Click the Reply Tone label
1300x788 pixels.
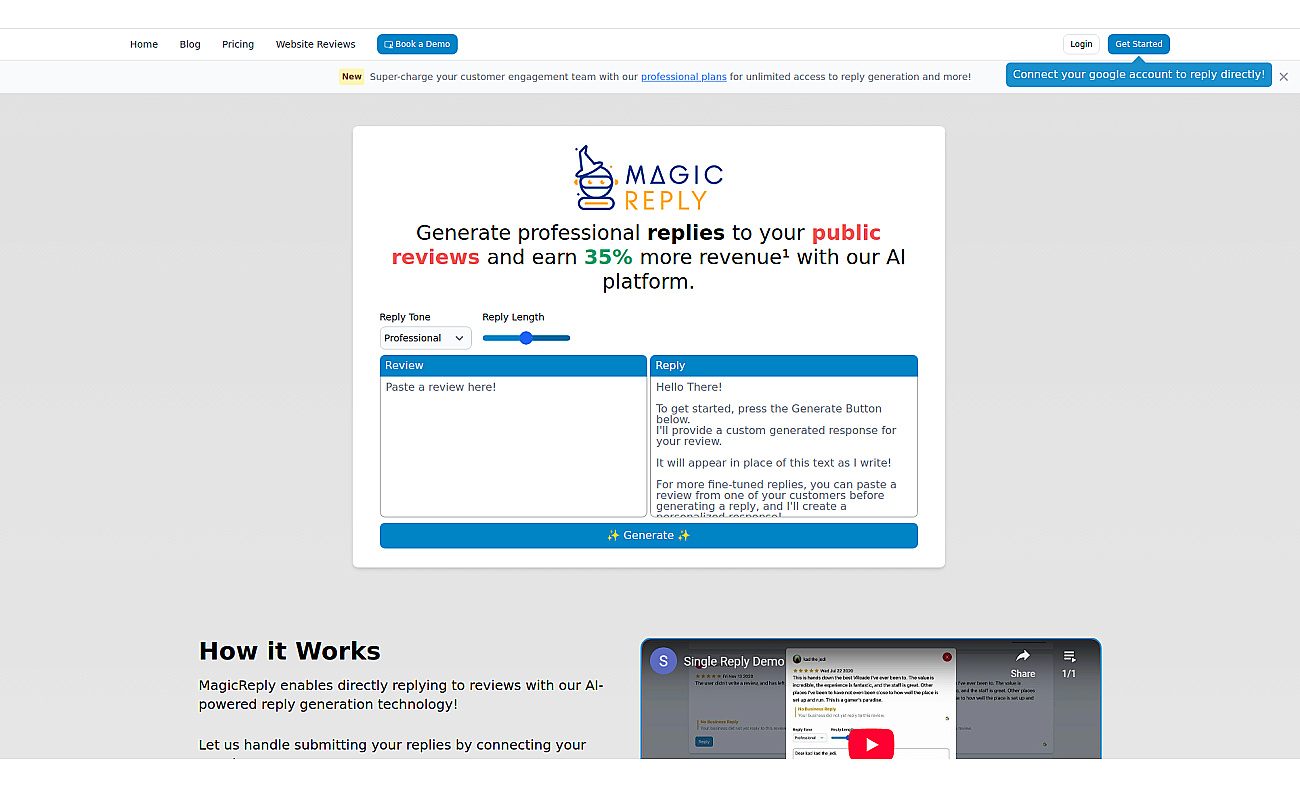pos(405,317)
